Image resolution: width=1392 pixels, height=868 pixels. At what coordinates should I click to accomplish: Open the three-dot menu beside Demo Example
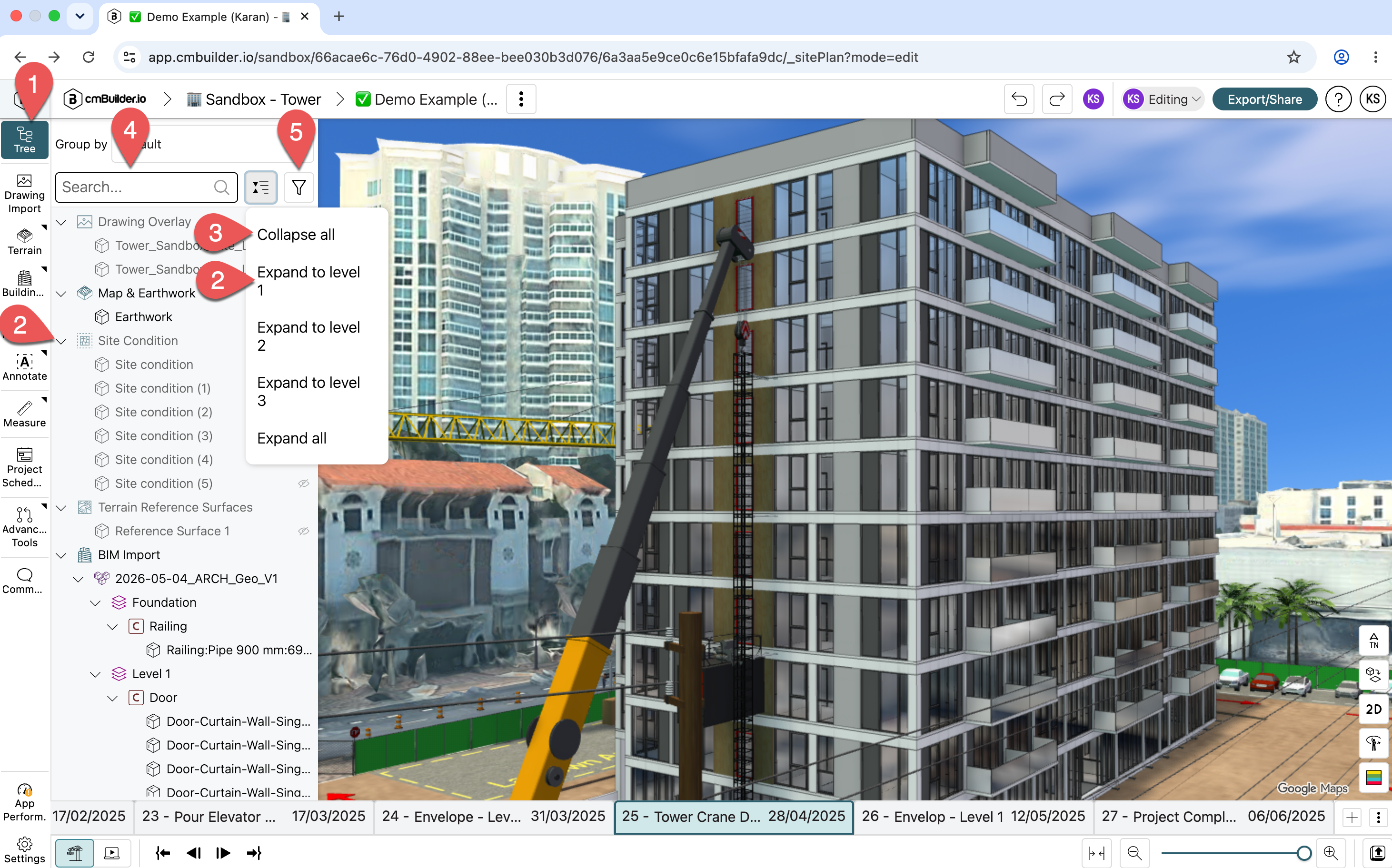coord(521,99)
